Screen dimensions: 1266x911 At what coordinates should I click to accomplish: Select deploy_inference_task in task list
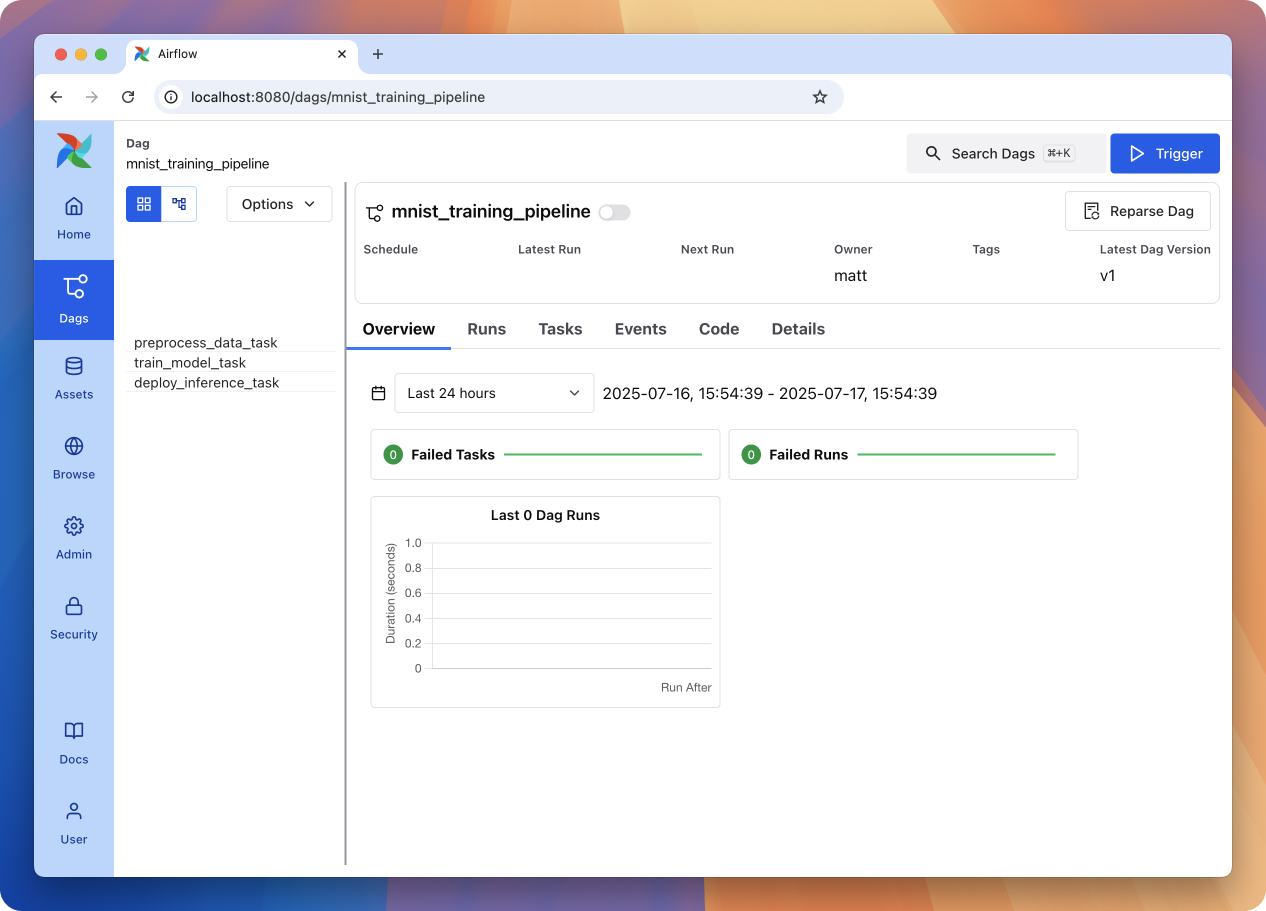207,382
